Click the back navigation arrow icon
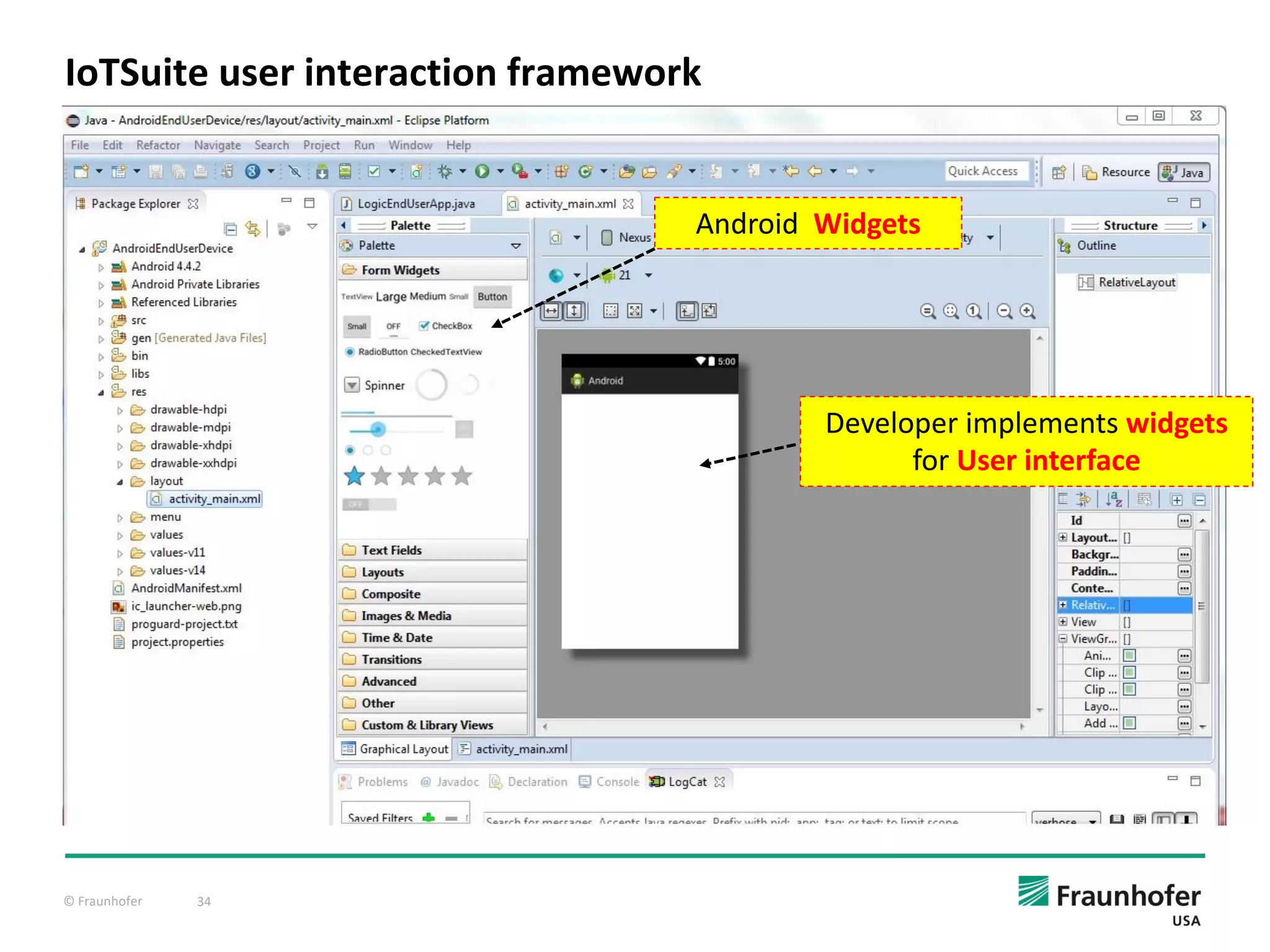This screenshot has height=952, width=1270. tap(815, 171)
